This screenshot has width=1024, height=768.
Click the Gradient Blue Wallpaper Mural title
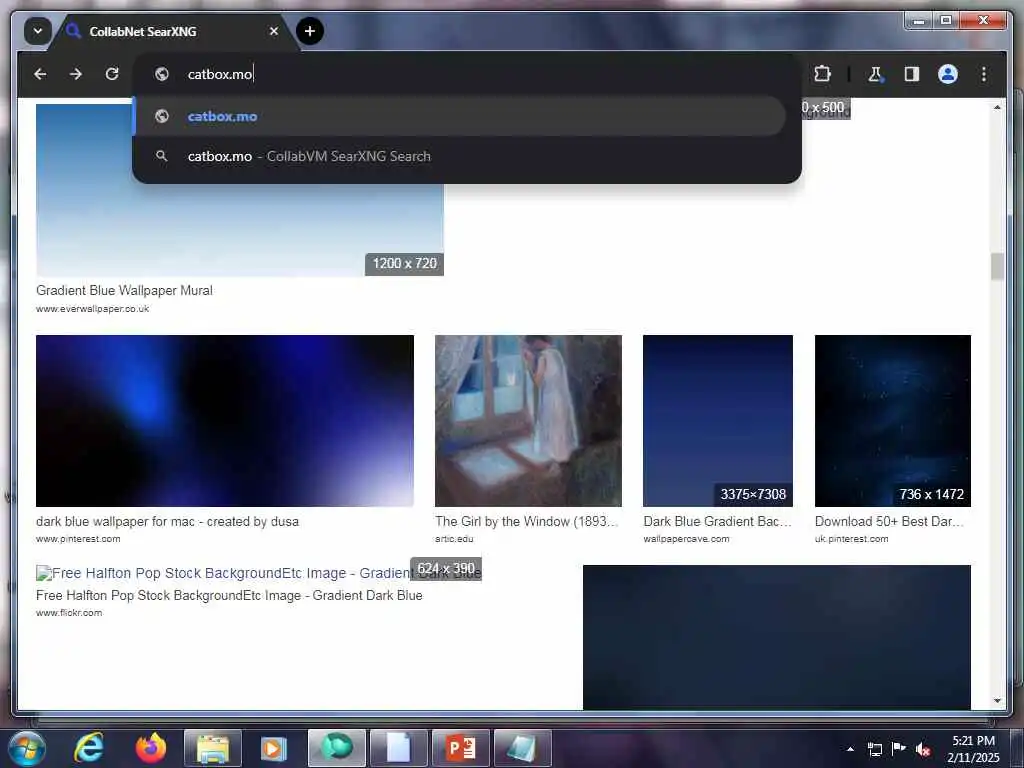[124, 291]
